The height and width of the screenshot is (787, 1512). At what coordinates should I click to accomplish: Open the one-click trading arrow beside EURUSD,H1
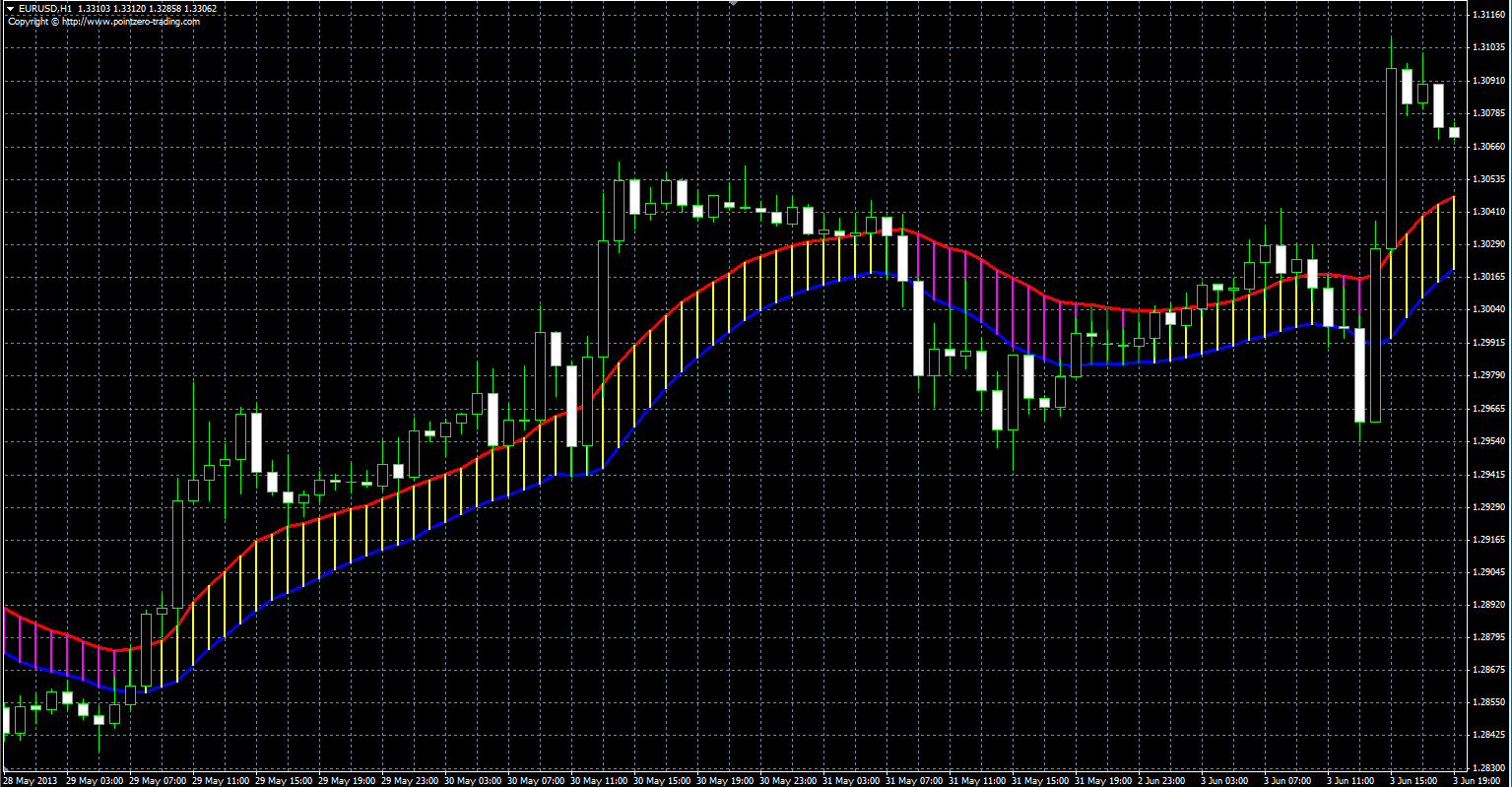(10, 9)
